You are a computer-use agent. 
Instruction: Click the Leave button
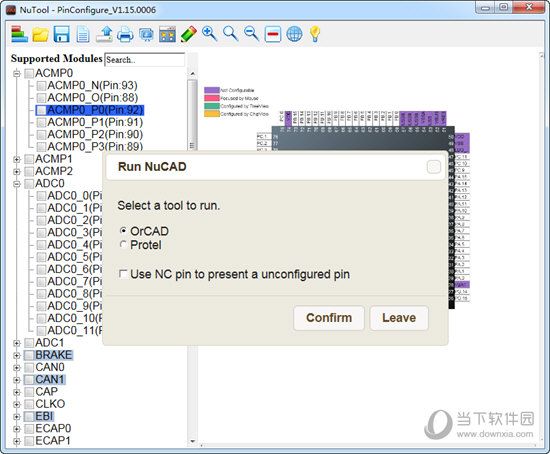tap(399, 318)
